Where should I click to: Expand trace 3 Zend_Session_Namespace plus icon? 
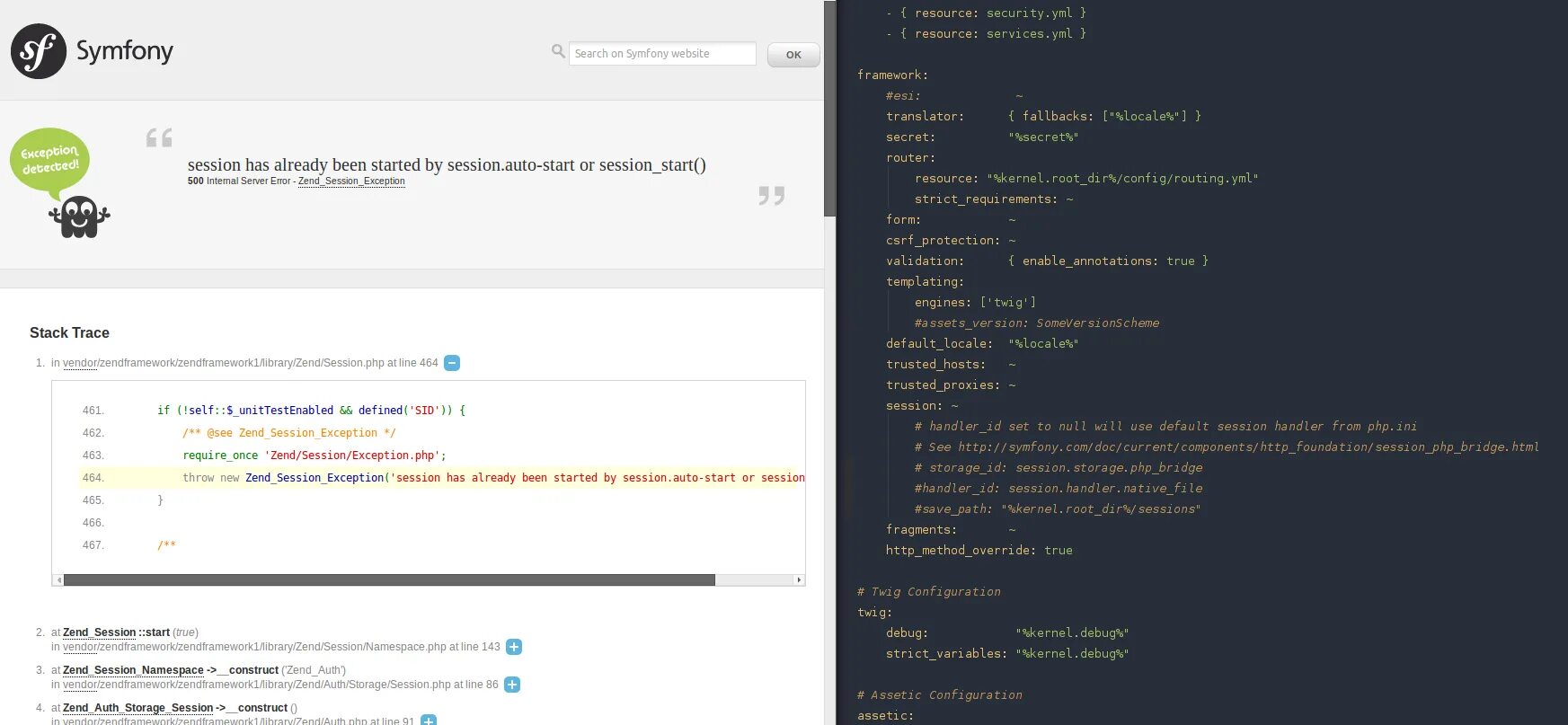coord(512,685)
